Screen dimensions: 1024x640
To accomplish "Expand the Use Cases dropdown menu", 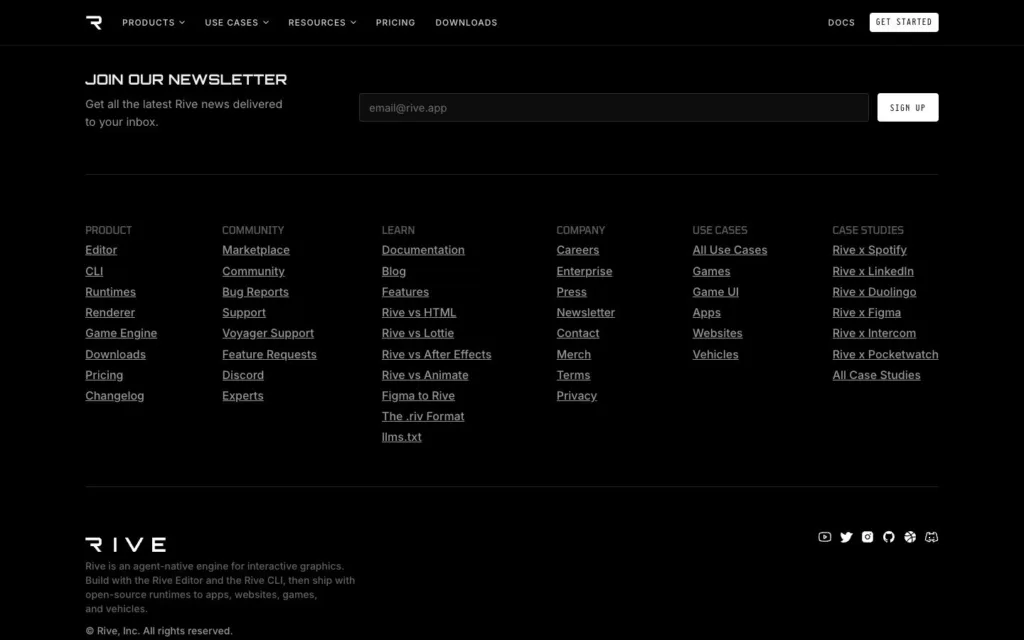I will coord(236,22).
